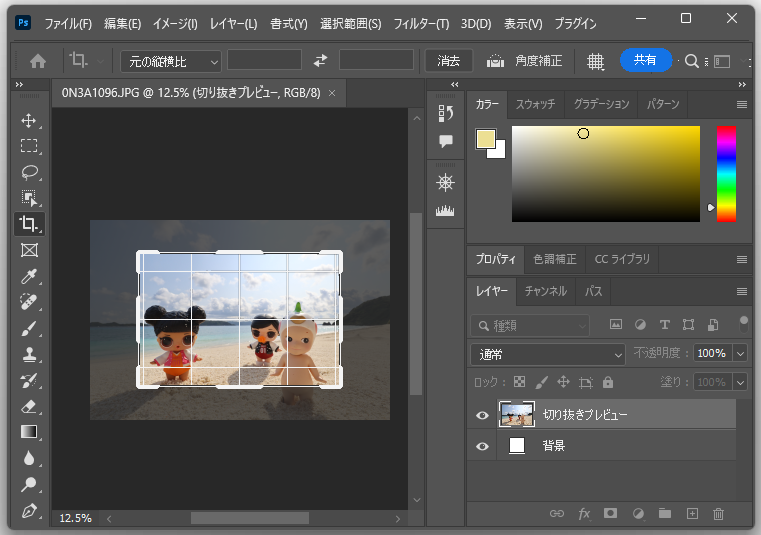
Task: Select the Pen tool
Action: click(x=29, y=510)
